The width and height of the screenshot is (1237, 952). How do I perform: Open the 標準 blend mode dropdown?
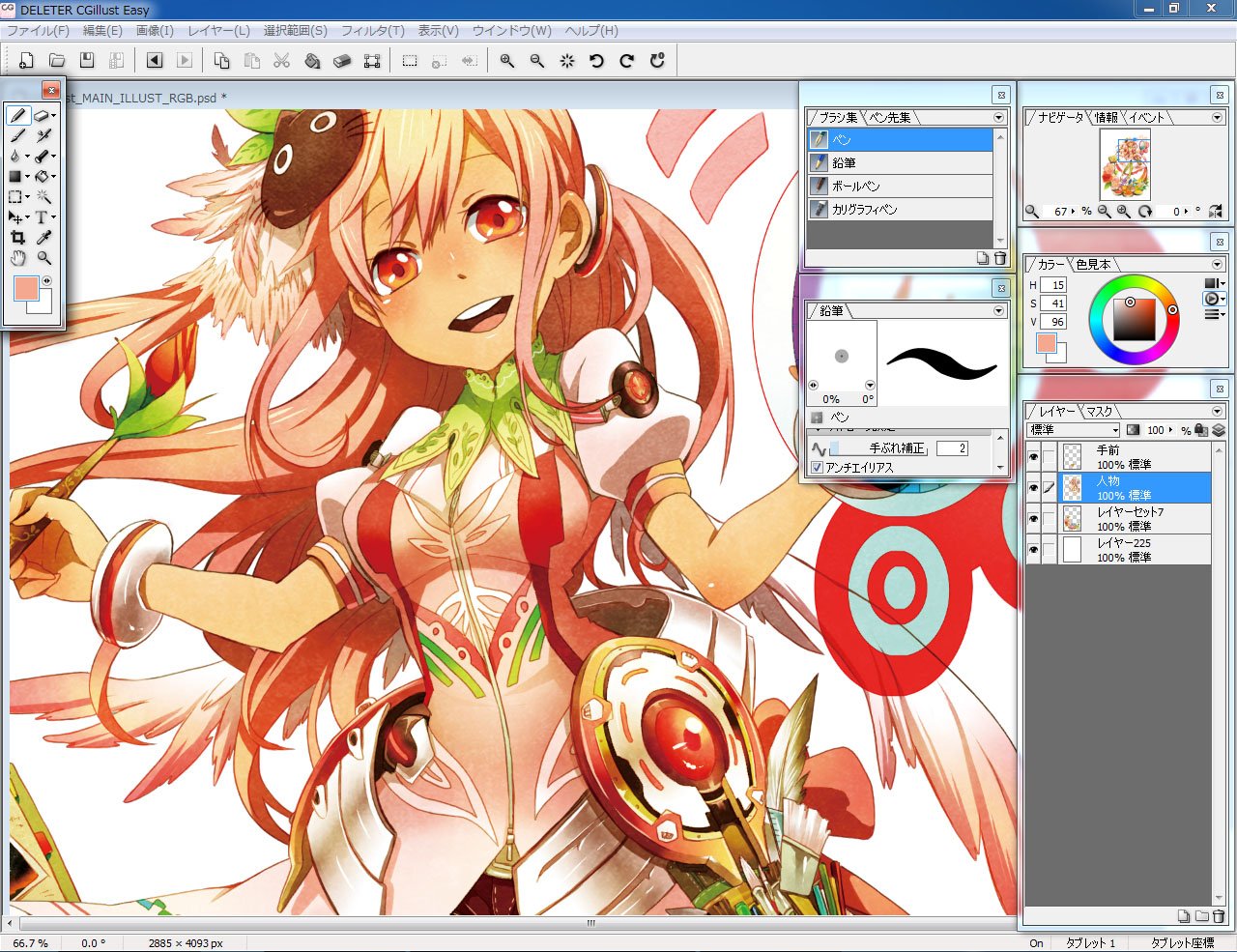coord(1072,430)
